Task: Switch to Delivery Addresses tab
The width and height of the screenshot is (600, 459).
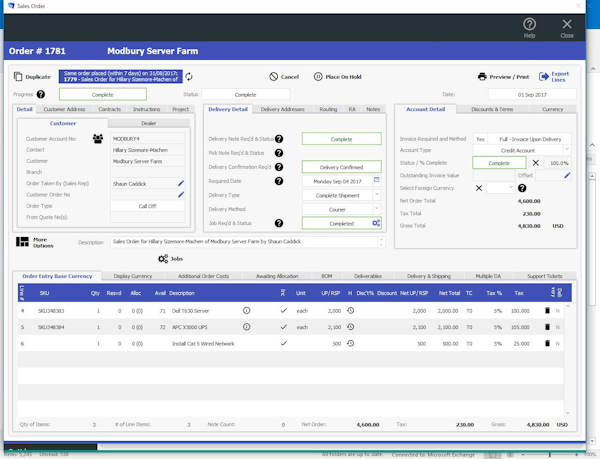Action: (x=282, y=109)
